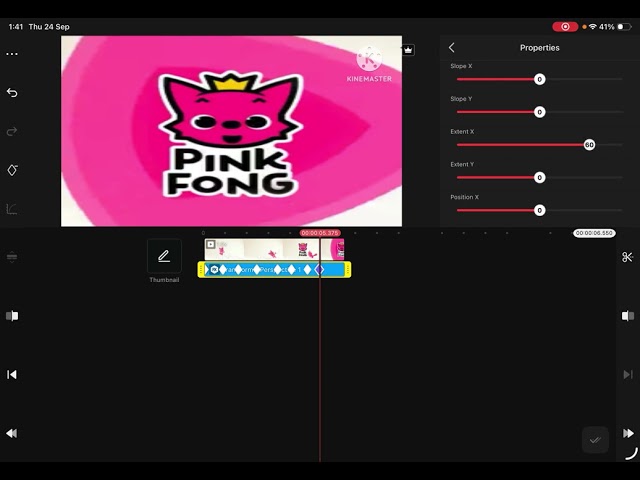Screen dimensions: 640x480
Task: Tap the 41% battery indicator
Action: point(615,27)
